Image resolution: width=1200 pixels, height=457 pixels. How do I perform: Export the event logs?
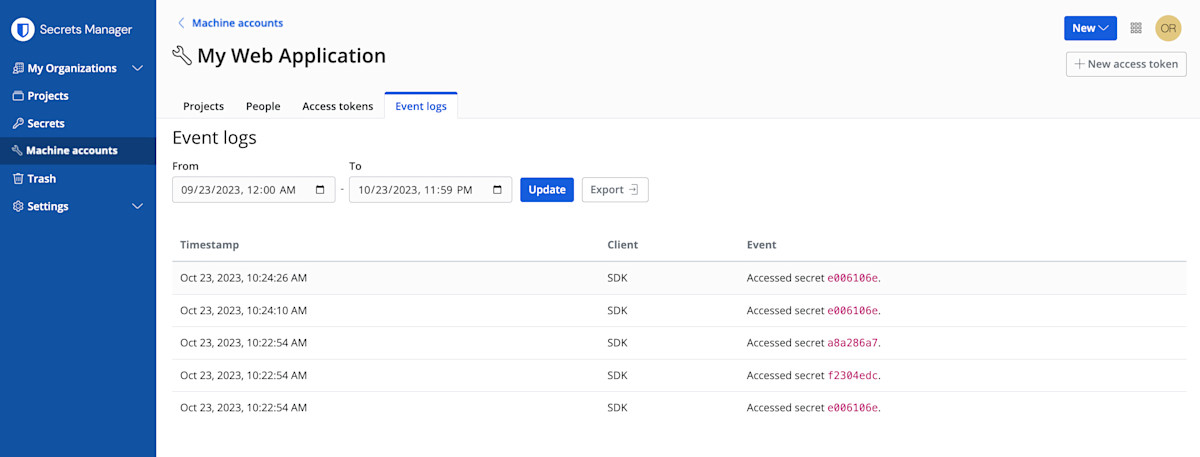point(614,190)
